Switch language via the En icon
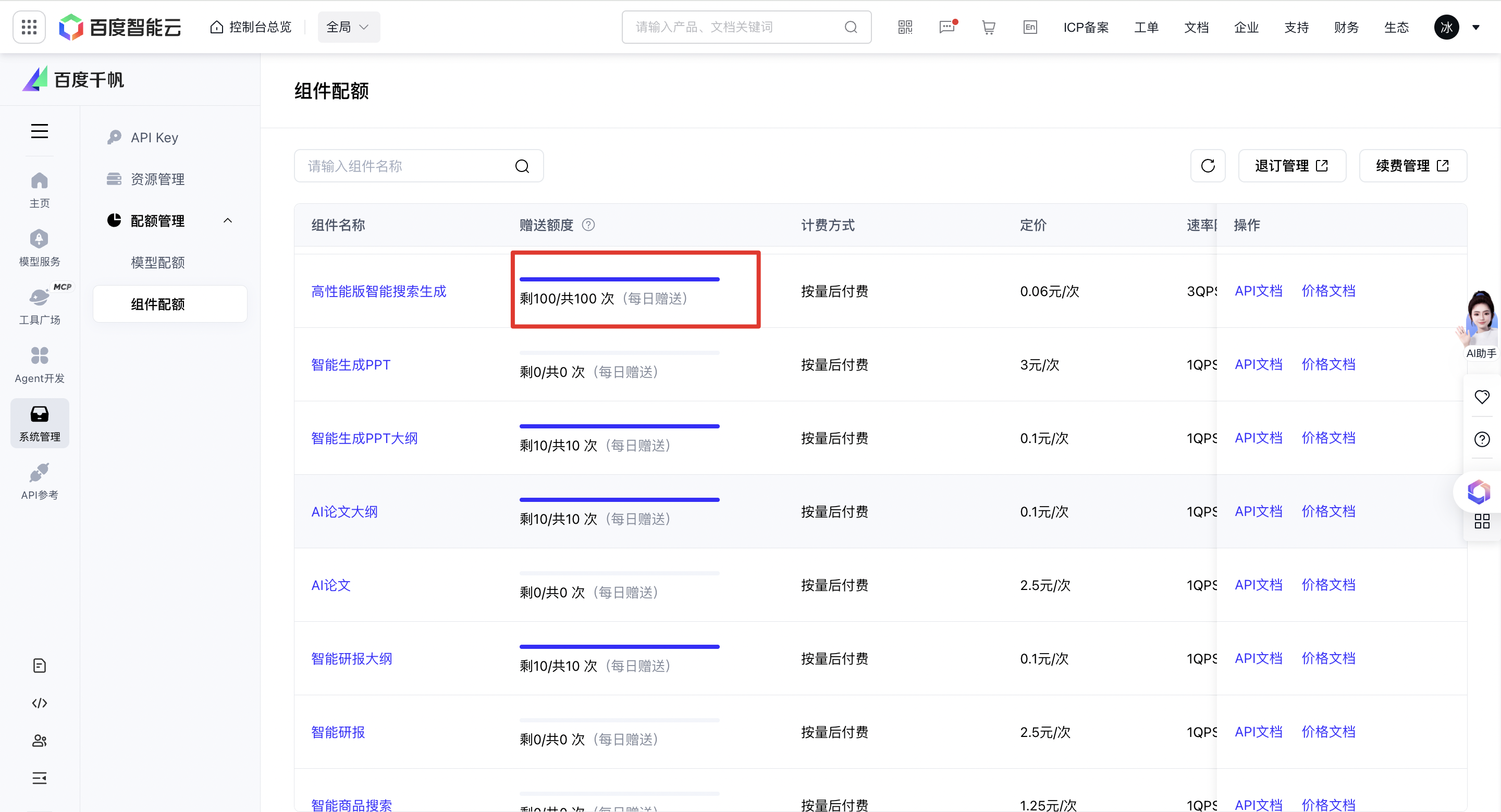Screen dimensions: 1501x812 coord(1030,27)
